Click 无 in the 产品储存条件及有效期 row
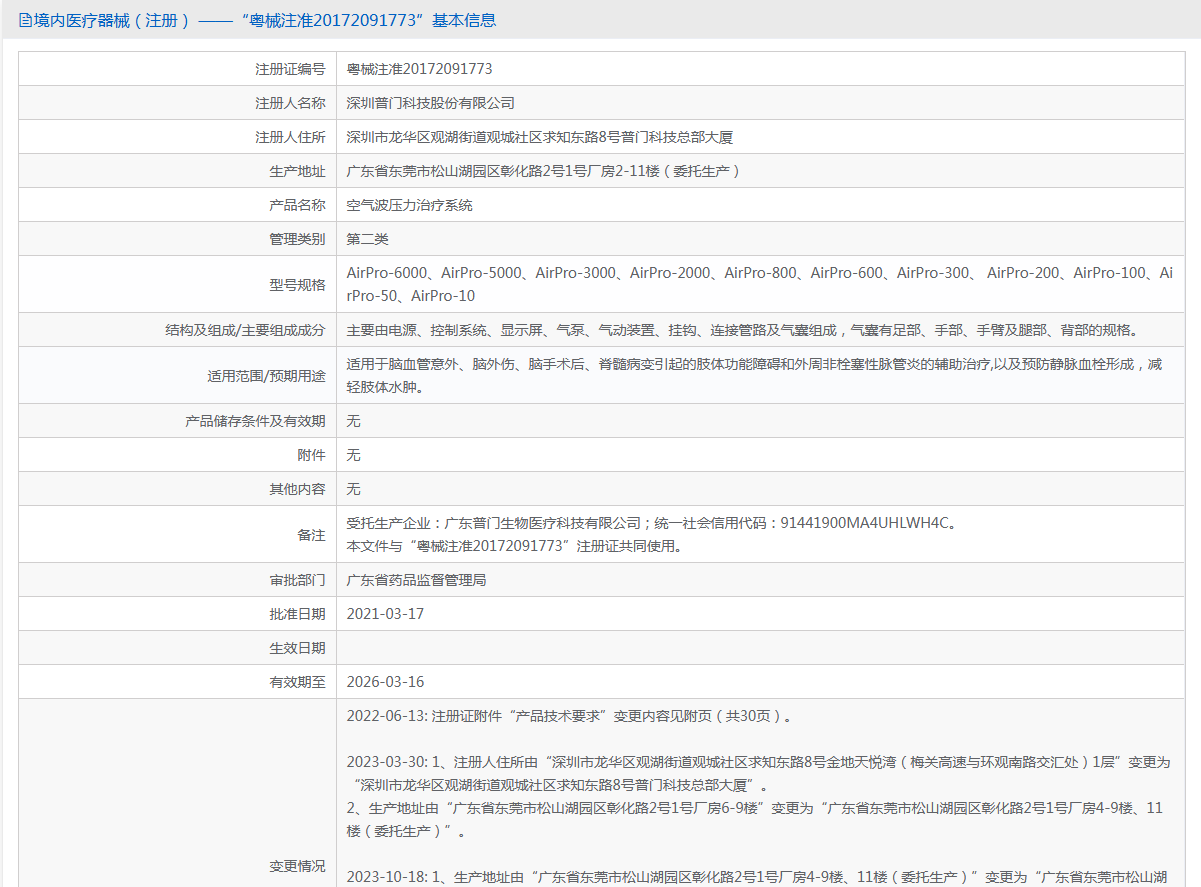 click(x=353, y=421)
